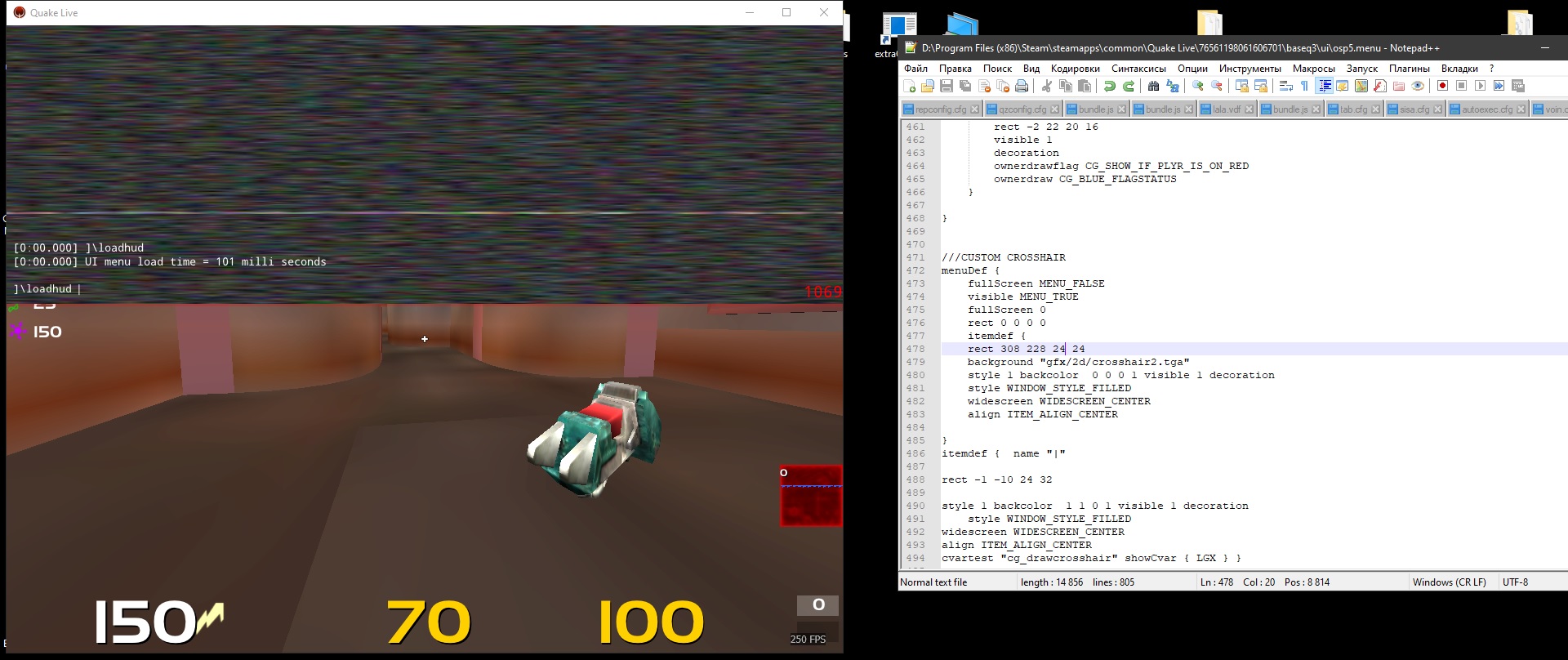The height and width of the screenshot is (660, 1568).
Task: Open the Опции menu
Action: 1192,69
